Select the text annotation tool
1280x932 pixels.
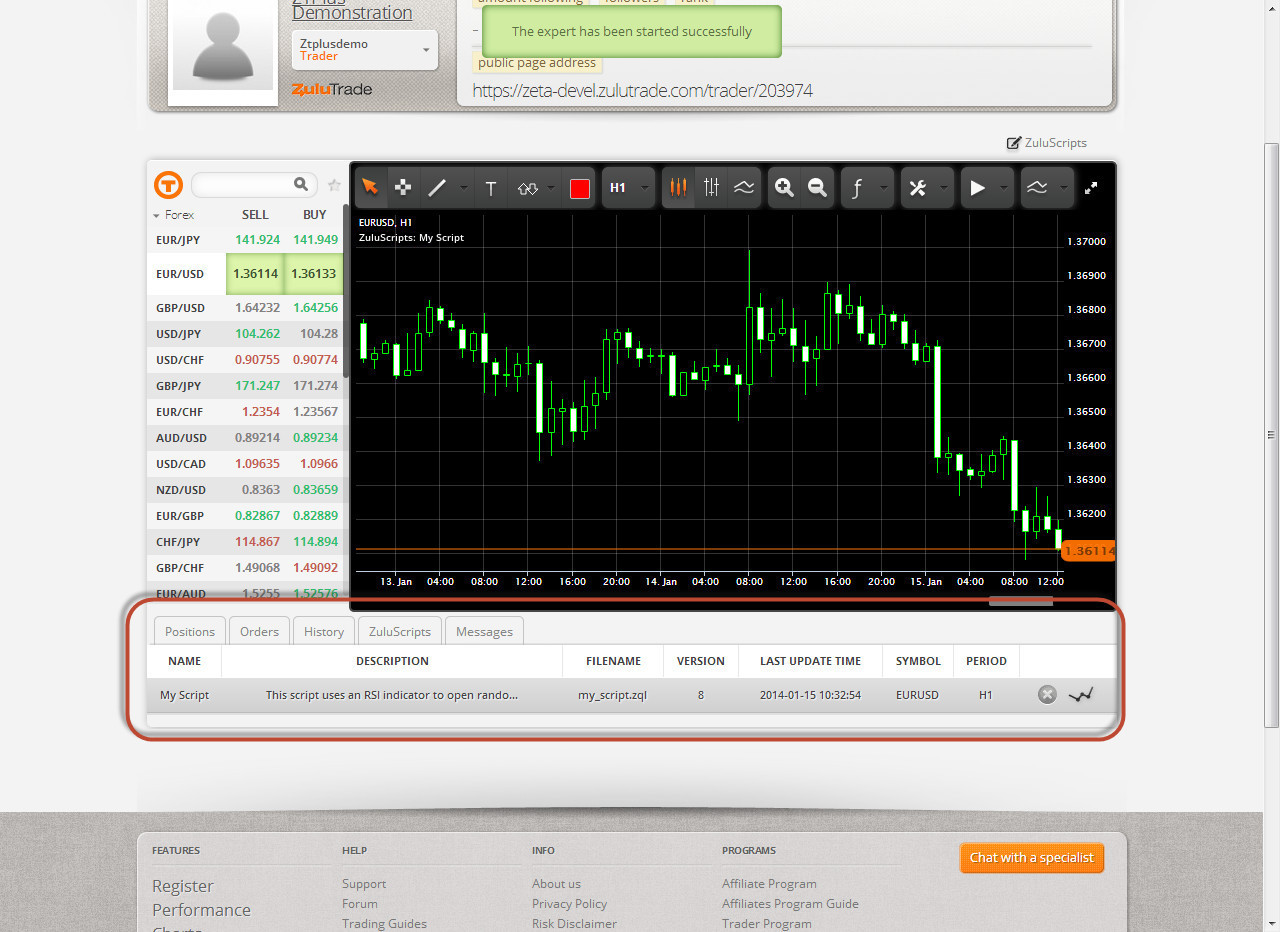pyautogui.click(x=491, y=188)
